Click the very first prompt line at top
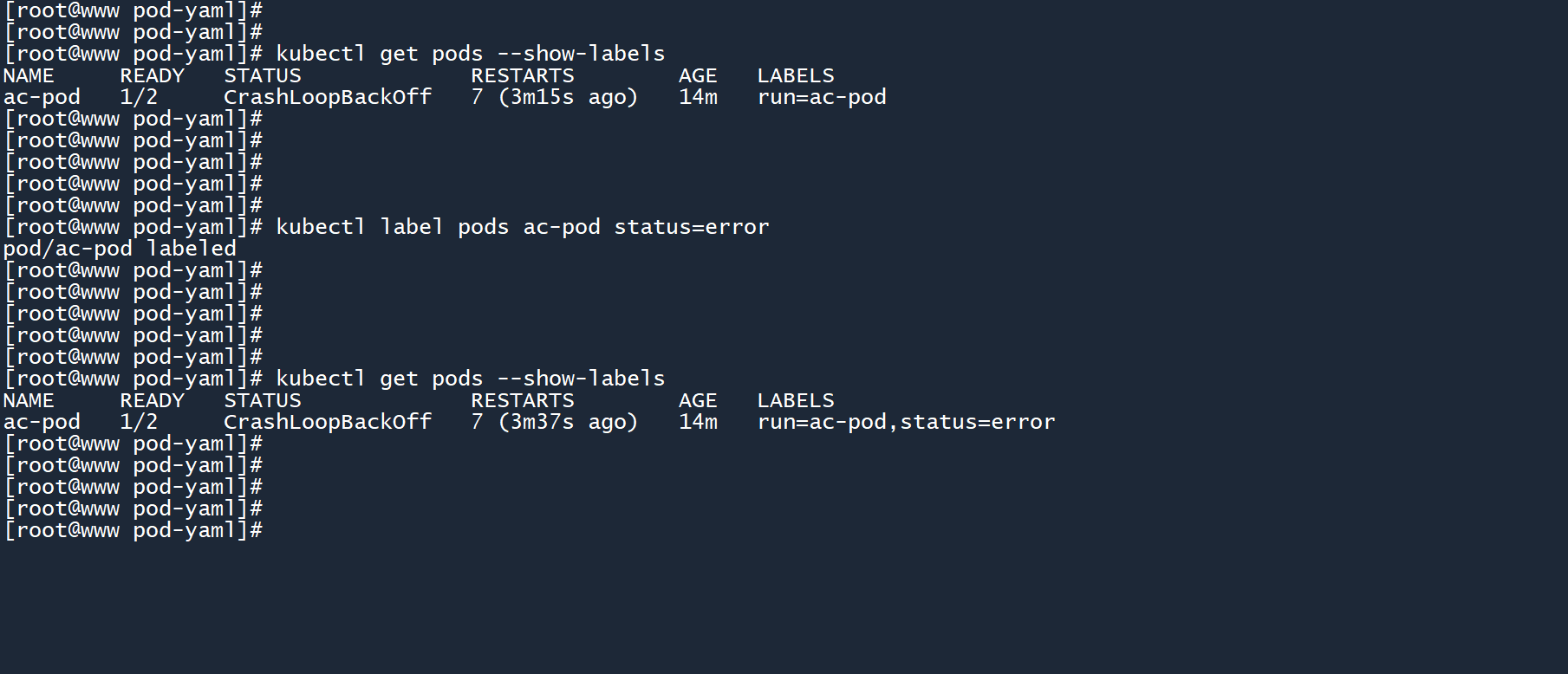The height and width of the screenshot is (674, 1568). coord(133,10)
